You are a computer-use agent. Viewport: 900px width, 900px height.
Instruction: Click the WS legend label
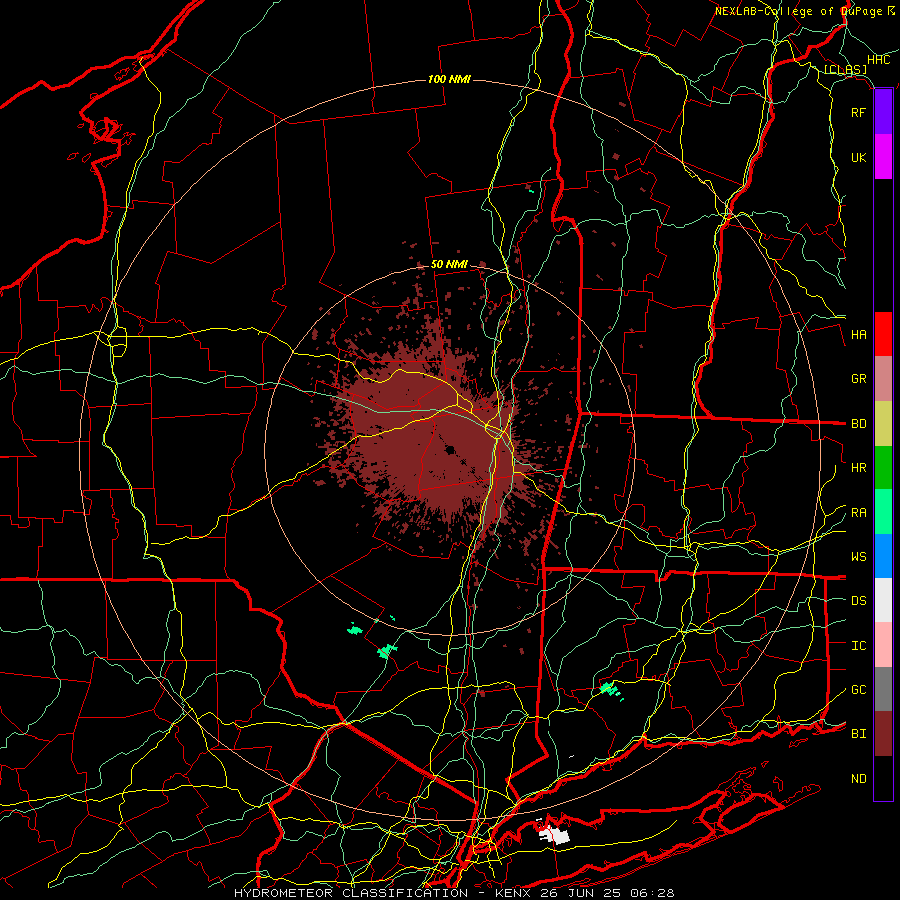(x=858, y=557)
